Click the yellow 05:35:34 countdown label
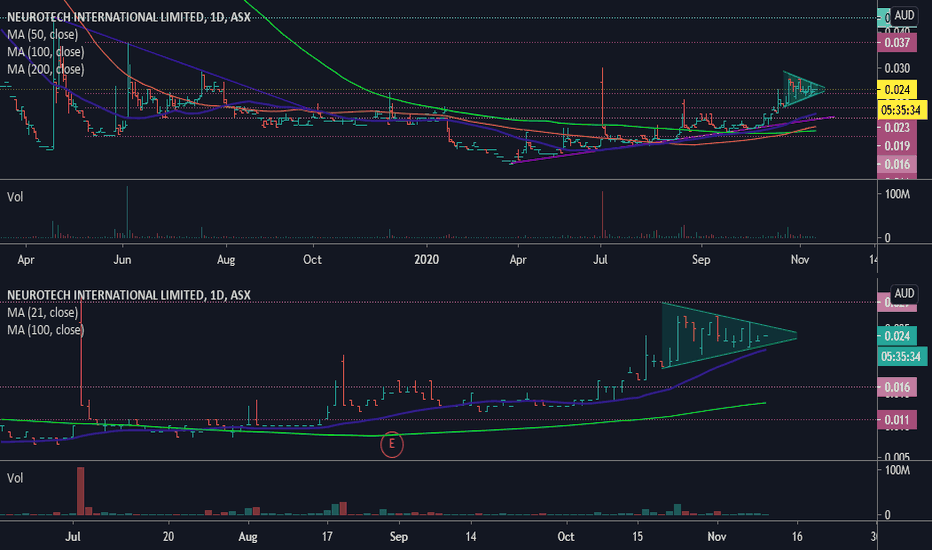932x550 pixels. [900, 110]
